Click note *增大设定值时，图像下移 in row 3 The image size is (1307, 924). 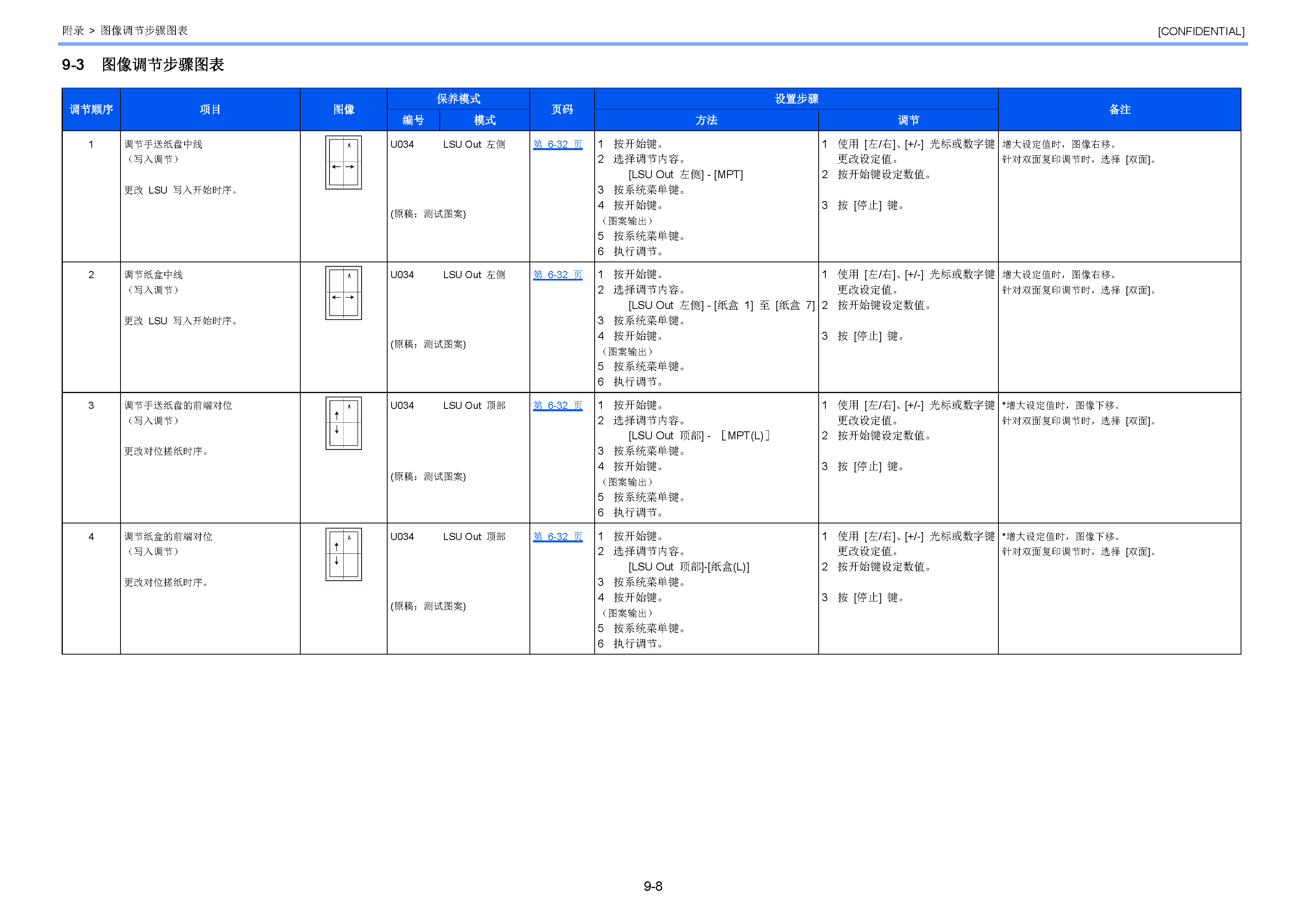coord(1062,406)
